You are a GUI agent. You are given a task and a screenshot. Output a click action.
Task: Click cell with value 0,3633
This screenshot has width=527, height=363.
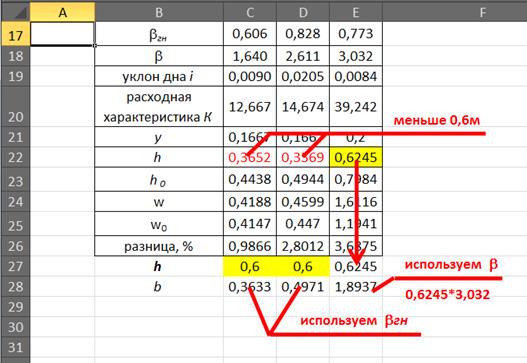pyautogui.click(x=250, y=287)
